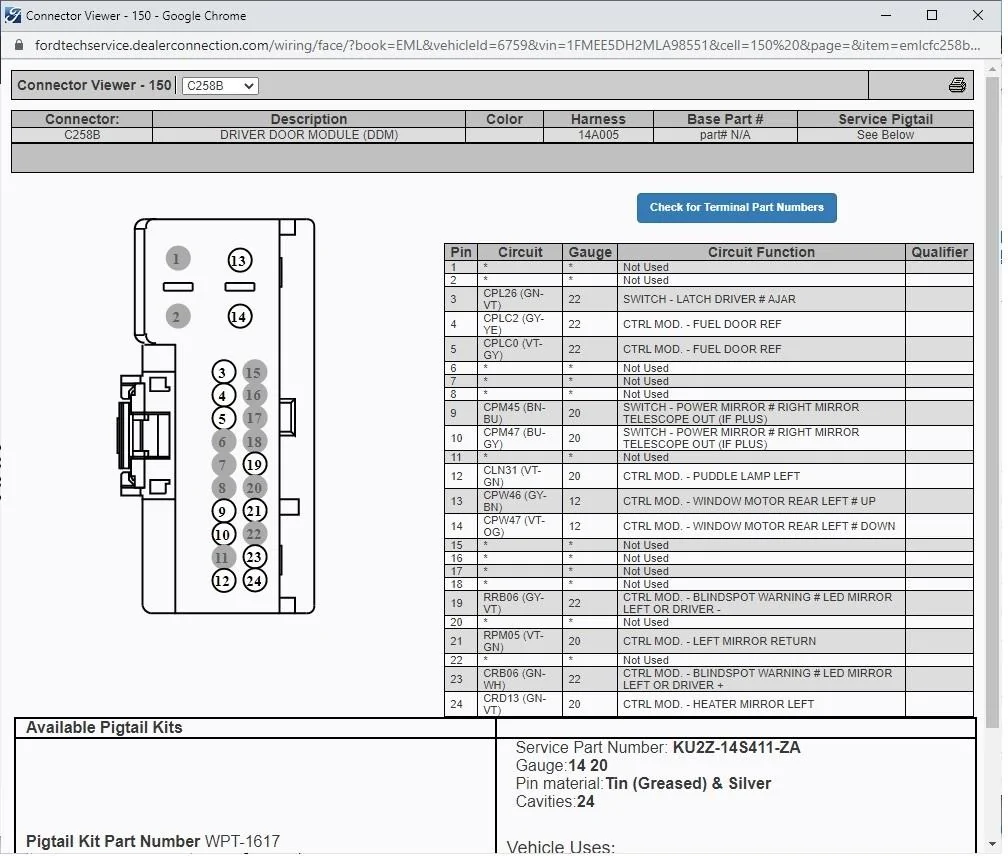Open the C258B connector dropdown
Screen dimensions: 1008x856
(220, 85)
